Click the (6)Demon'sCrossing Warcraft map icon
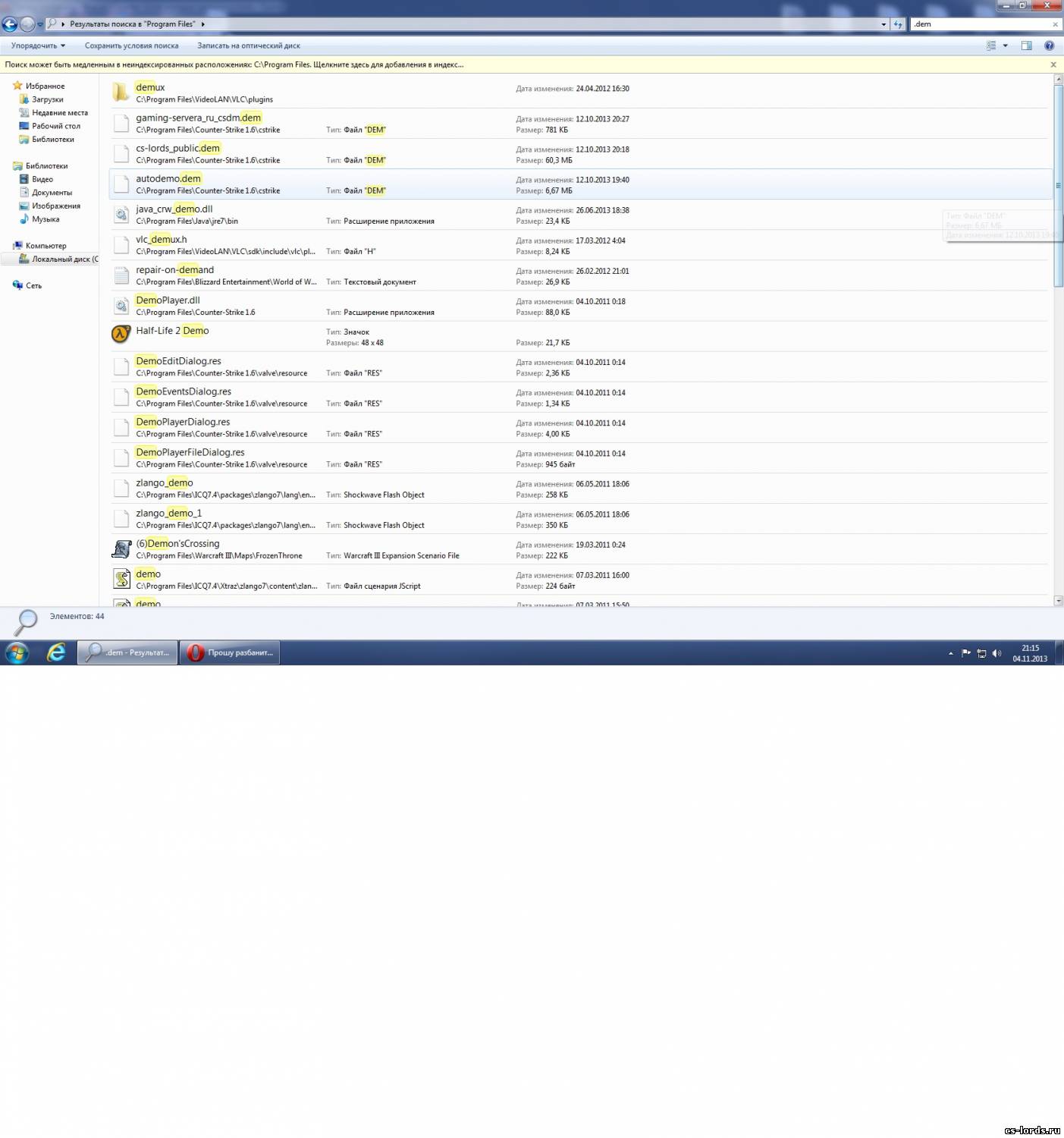1064x1138 pixels. 121,549
